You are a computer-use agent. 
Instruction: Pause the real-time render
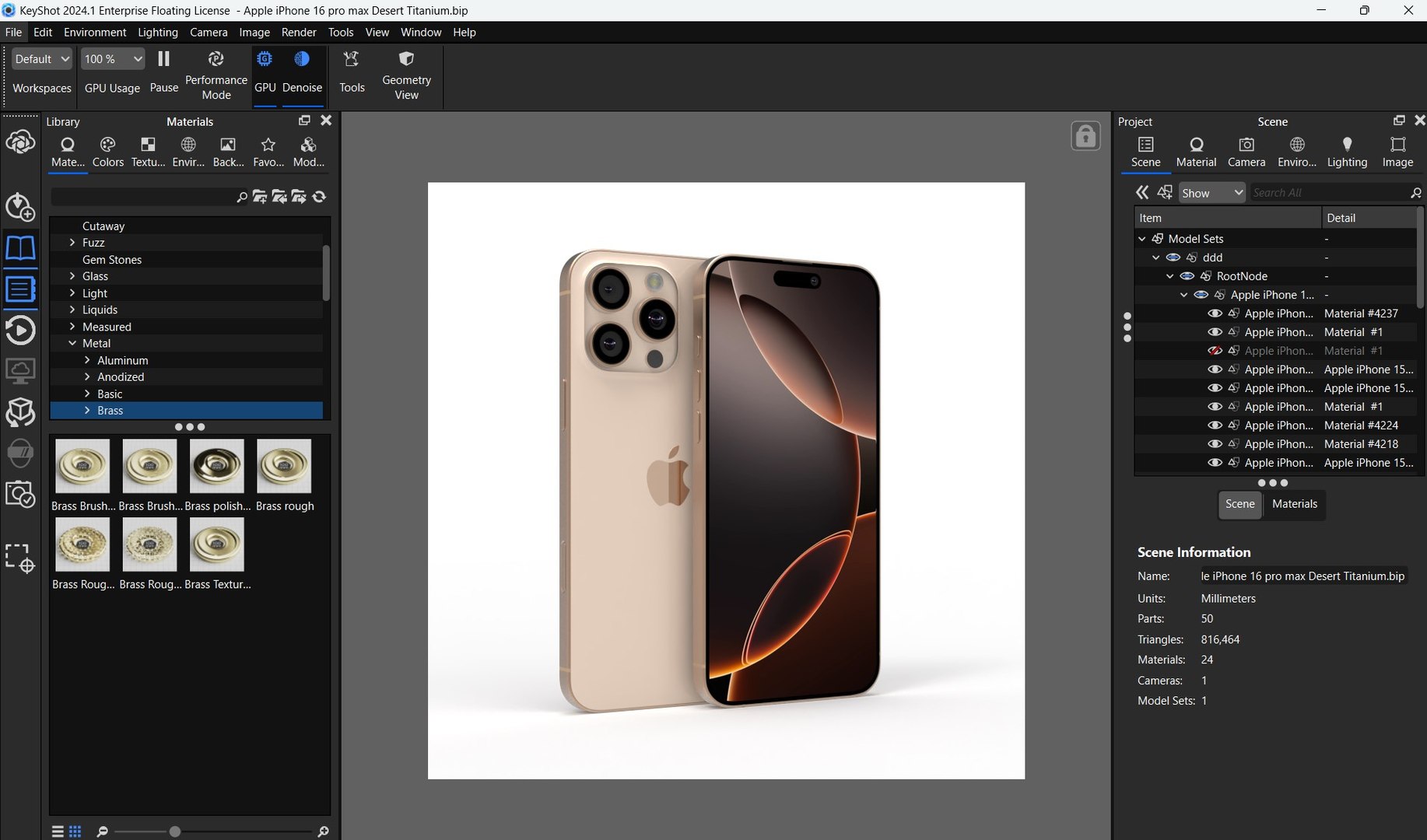pos(163,59)
